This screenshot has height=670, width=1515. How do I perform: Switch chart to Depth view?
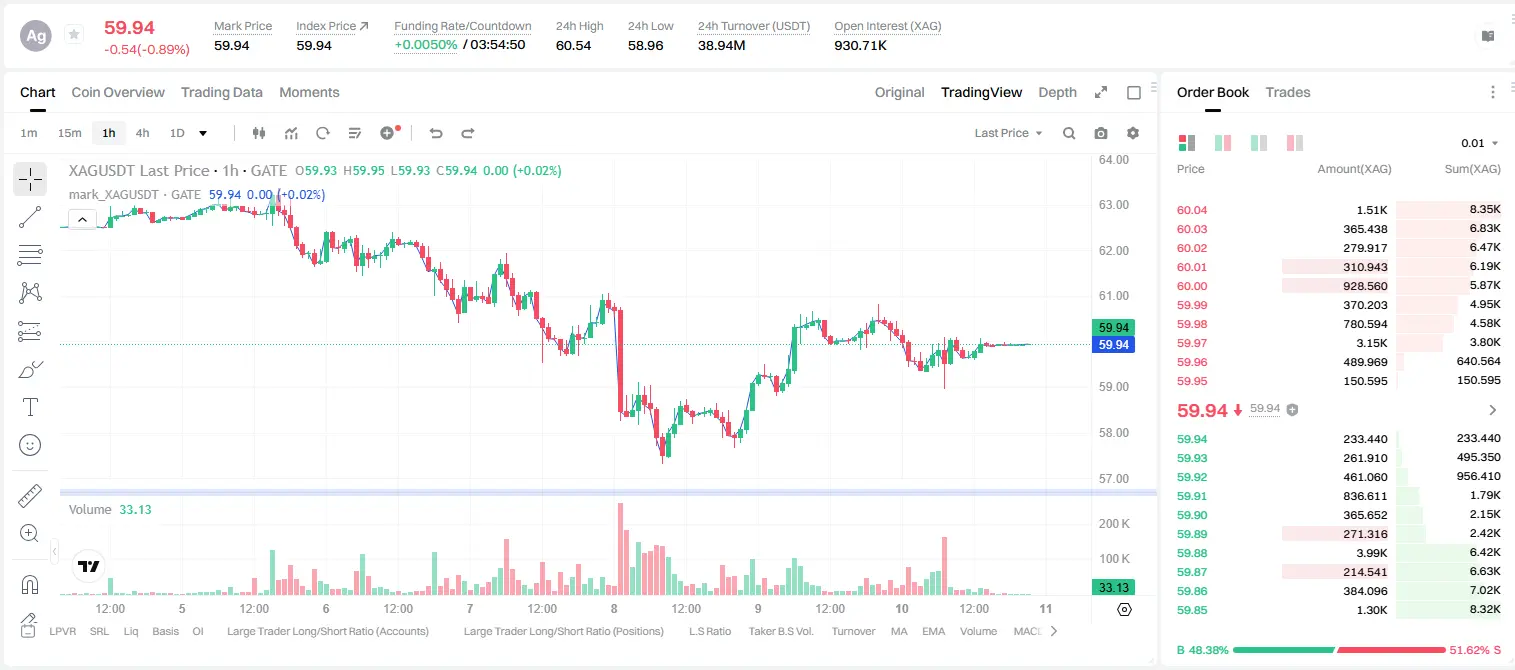1057,92
